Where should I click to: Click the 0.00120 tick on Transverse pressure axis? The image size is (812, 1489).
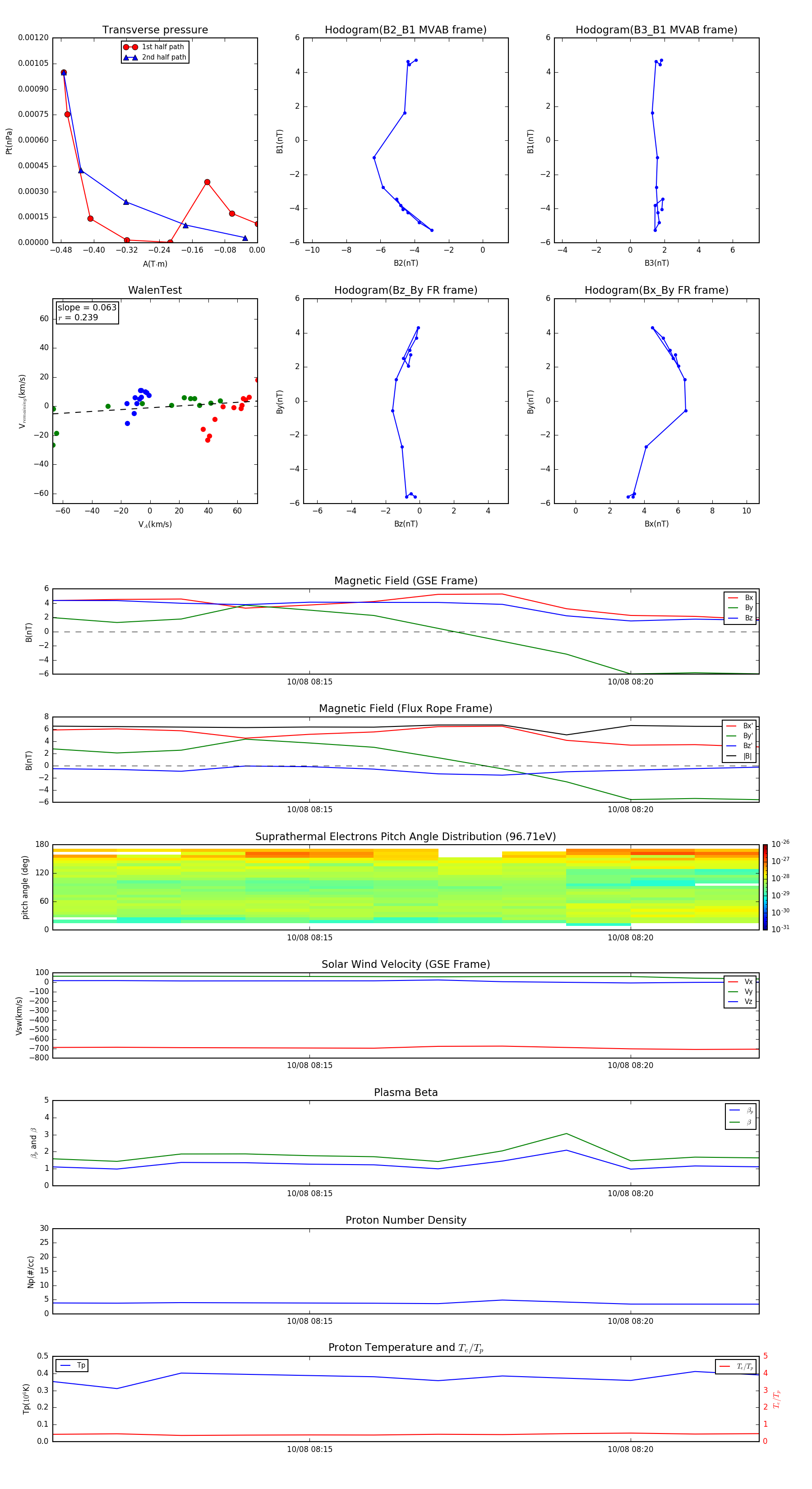point(33,37)
